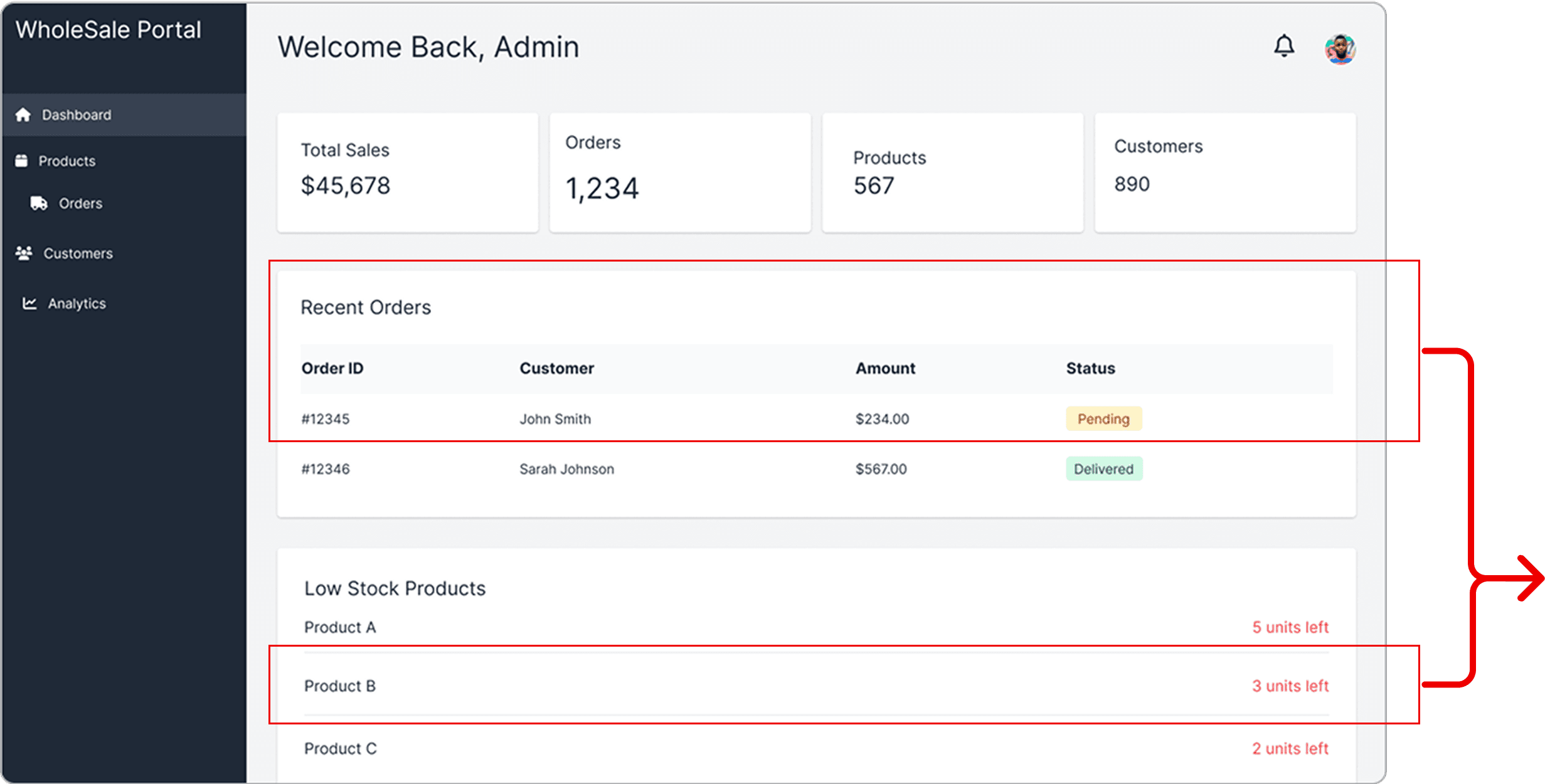Click the WholeSale Portal title
This screenshot has width=1545, height=784.
coord(109,30)
